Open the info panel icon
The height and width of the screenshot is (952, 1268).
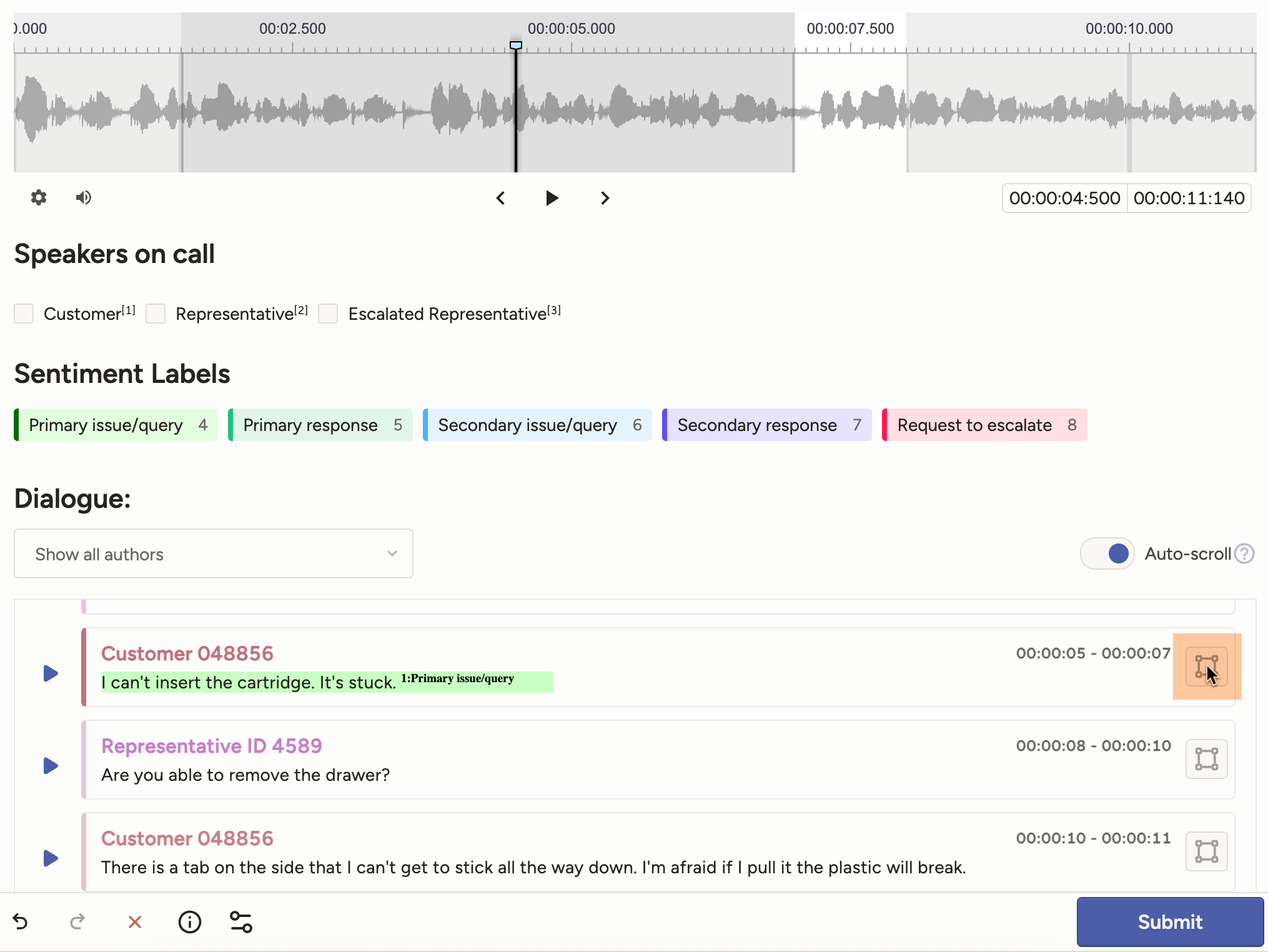[189, 922]
